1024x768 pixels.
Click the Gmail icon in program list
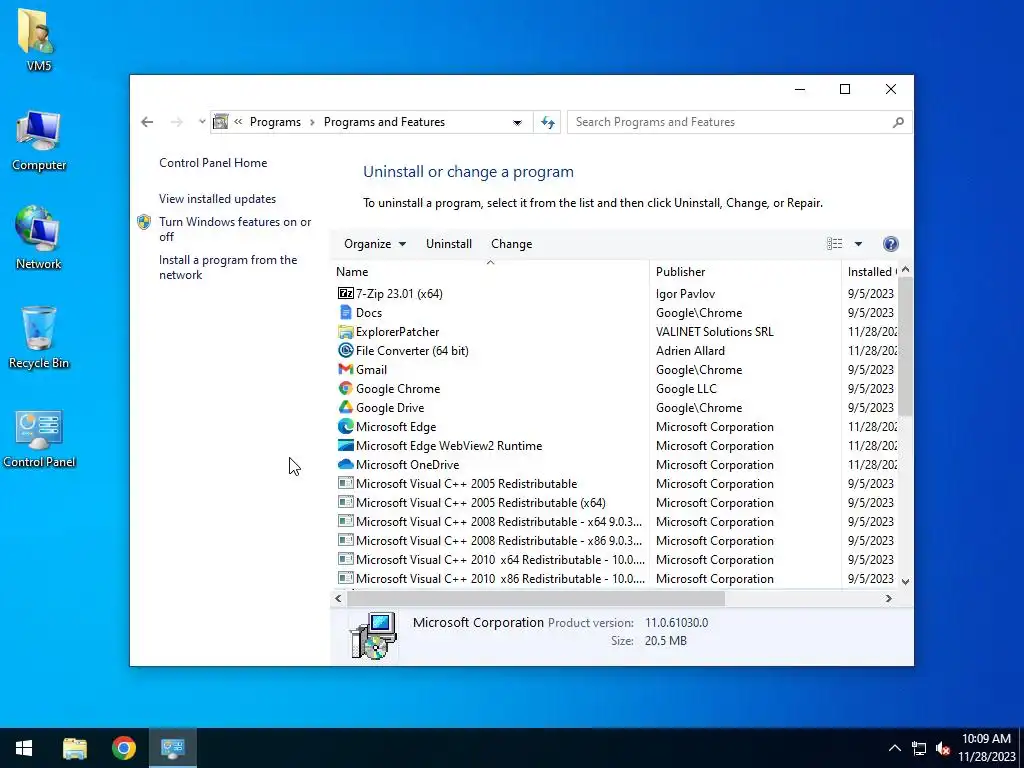pos(345,369)
